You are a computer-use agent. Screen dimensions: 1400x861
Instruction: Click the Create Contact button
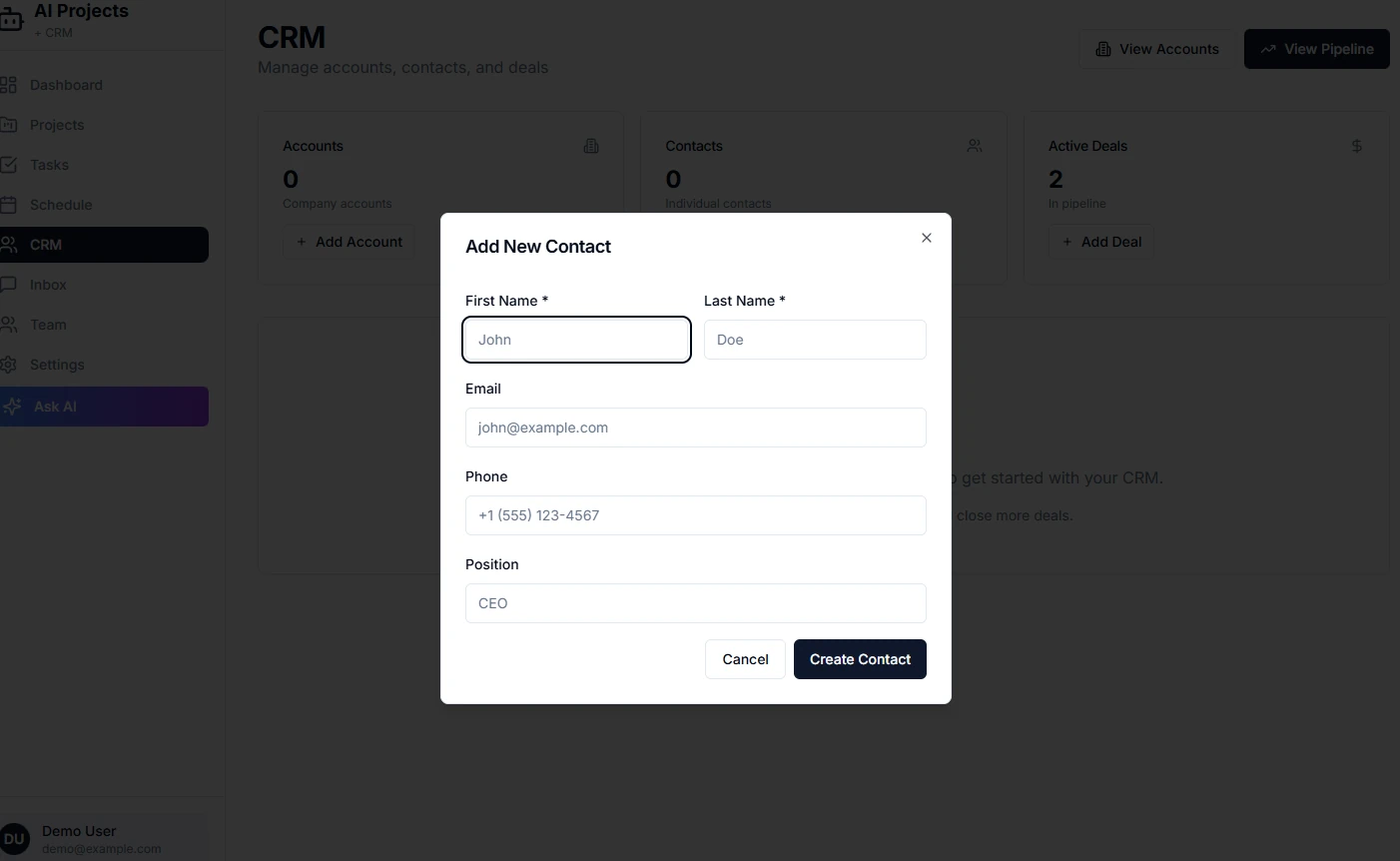[x=860, y=659]
